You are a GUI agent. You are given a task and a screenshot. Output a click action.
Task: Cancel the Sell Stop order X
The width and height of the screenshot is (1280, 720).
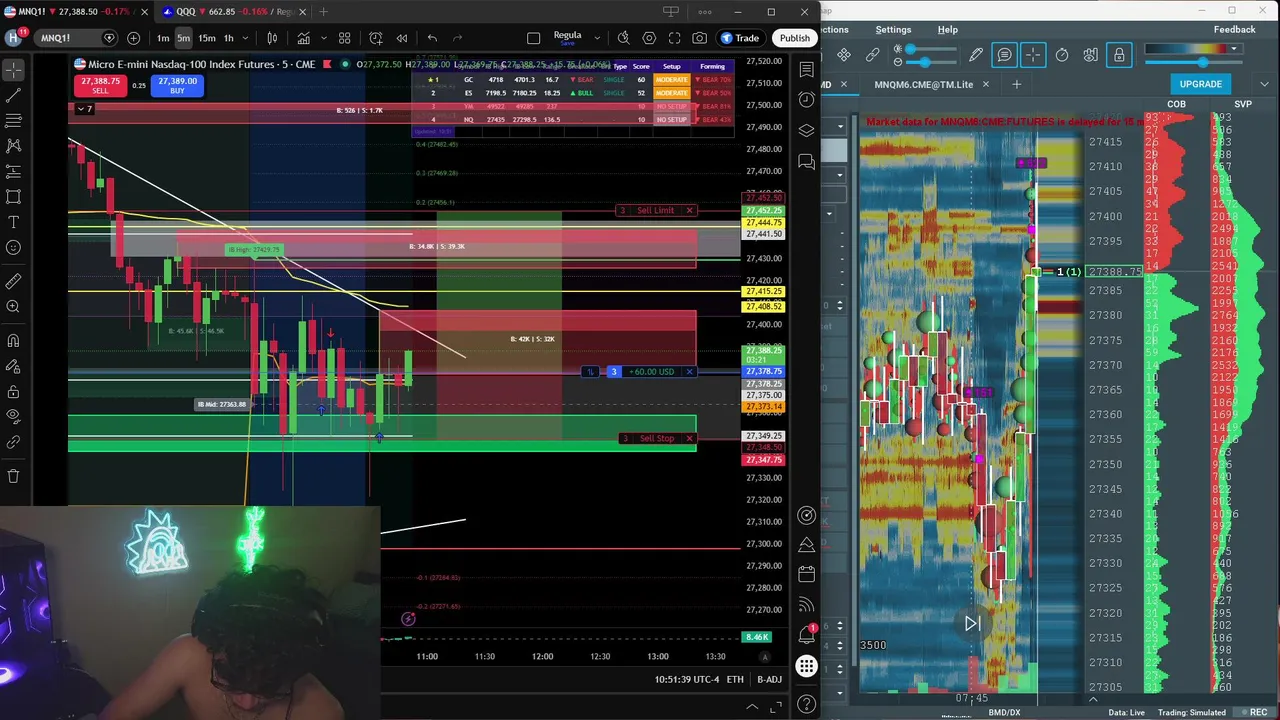point(689,438)
